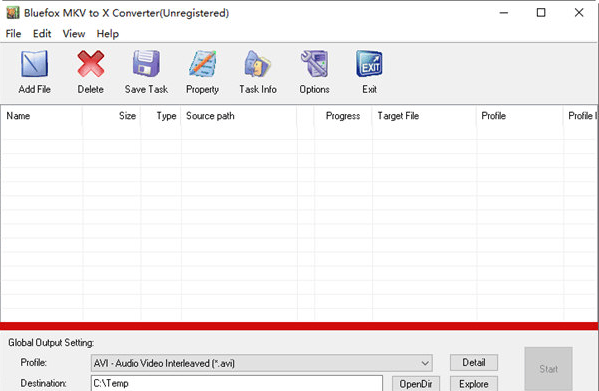Viewport: 599px width, 391px height.
Task: Sort by the Type column header
Action: coord(160,116)
